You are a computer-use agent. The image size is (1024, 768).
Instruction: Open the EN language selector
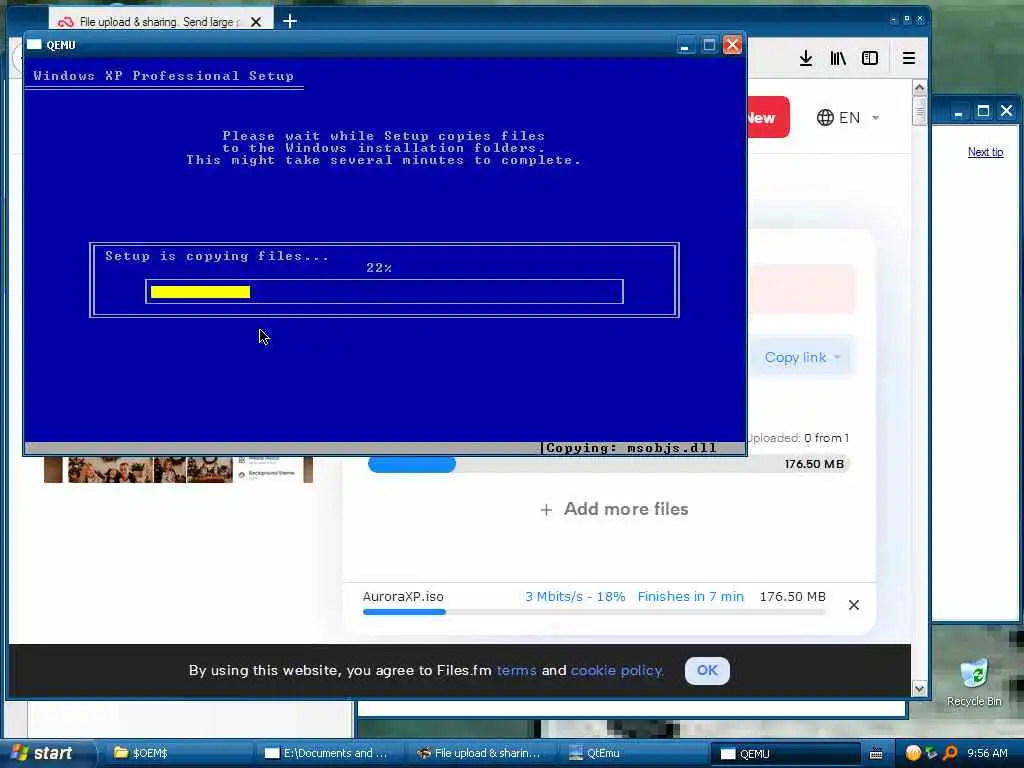pos(848,118)
